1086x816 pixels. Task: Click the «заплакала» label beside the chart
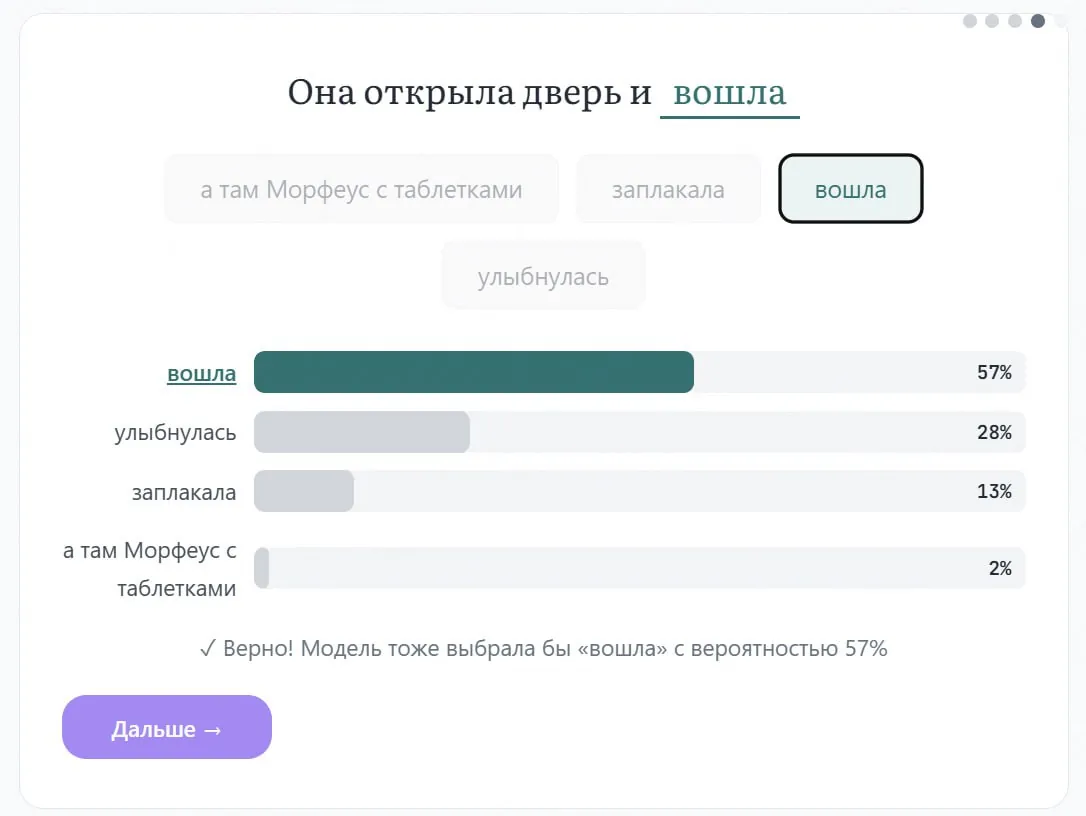tap(184, 492)
